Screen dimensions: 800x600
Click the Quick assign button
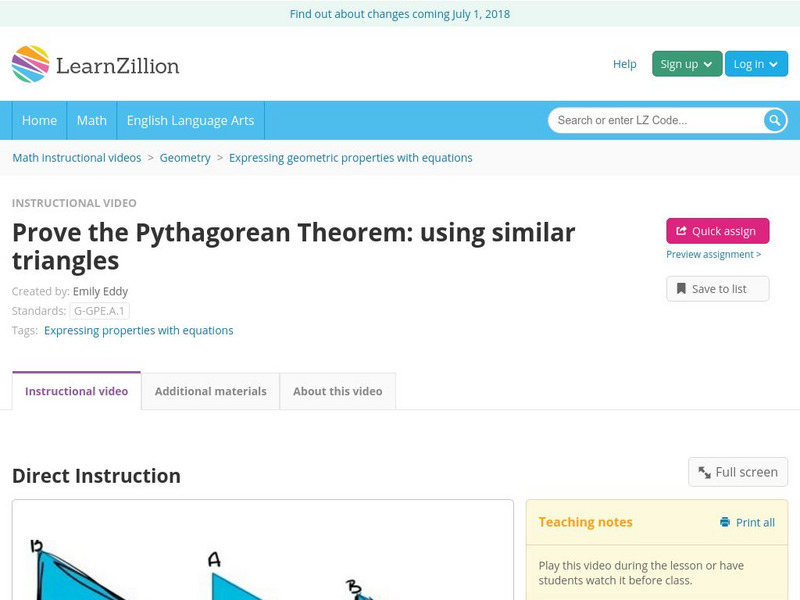[x=717, y=229]
